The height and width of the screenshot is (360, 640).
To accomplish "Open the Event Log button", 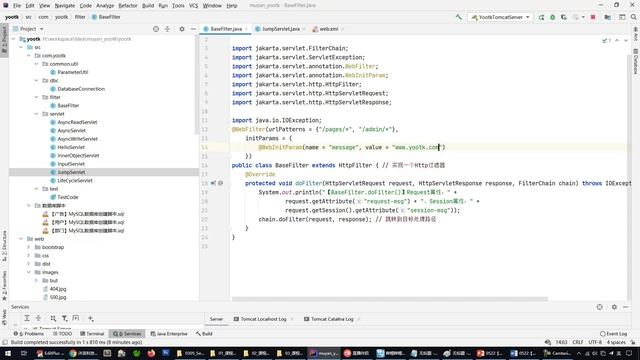I will point(613,334).
